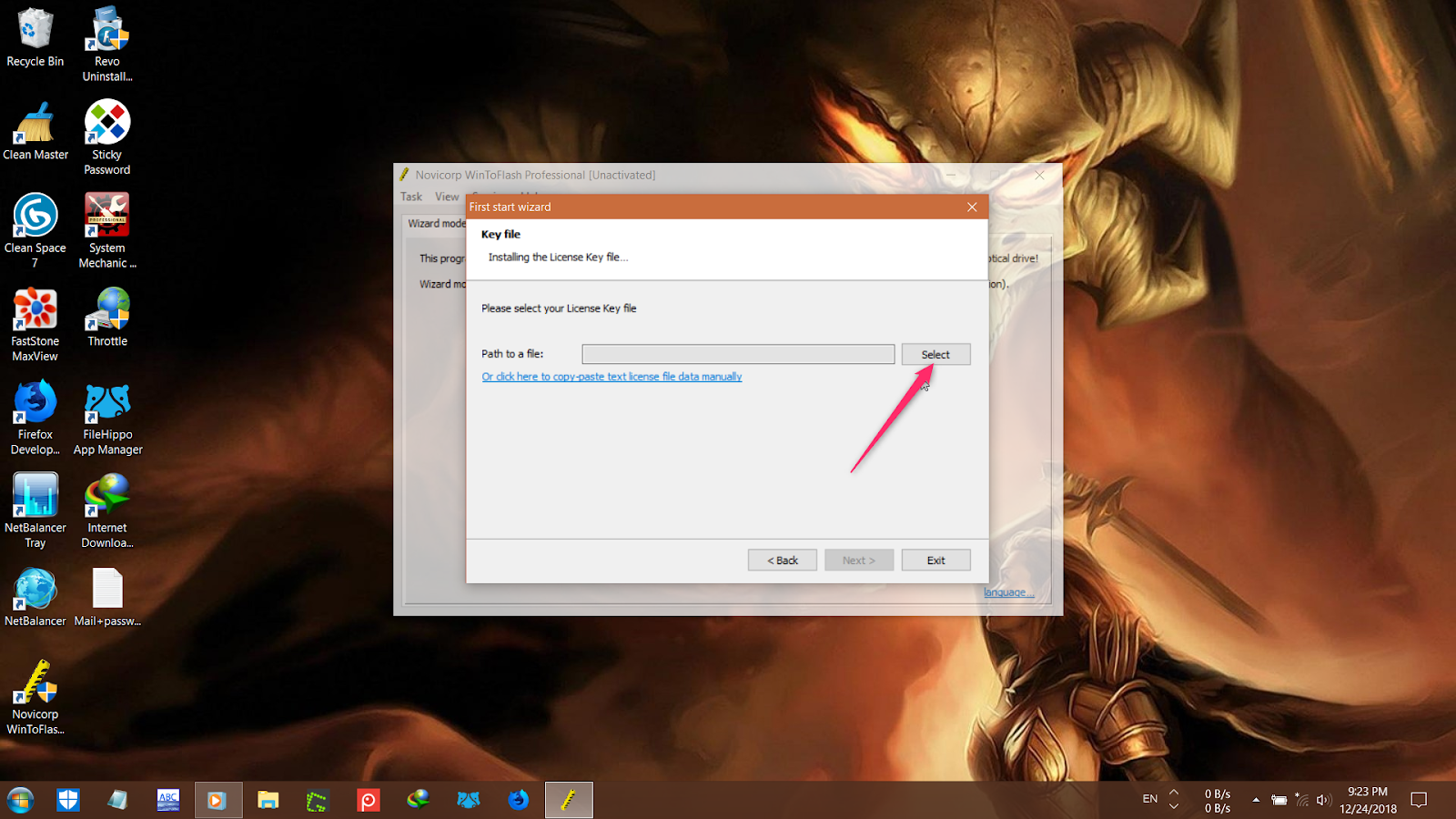This screenshot has width=1456, height=819.
Task: Open Windows Defender shield in the taskbar
Action: pyautogui.click(x=68, y=800)
